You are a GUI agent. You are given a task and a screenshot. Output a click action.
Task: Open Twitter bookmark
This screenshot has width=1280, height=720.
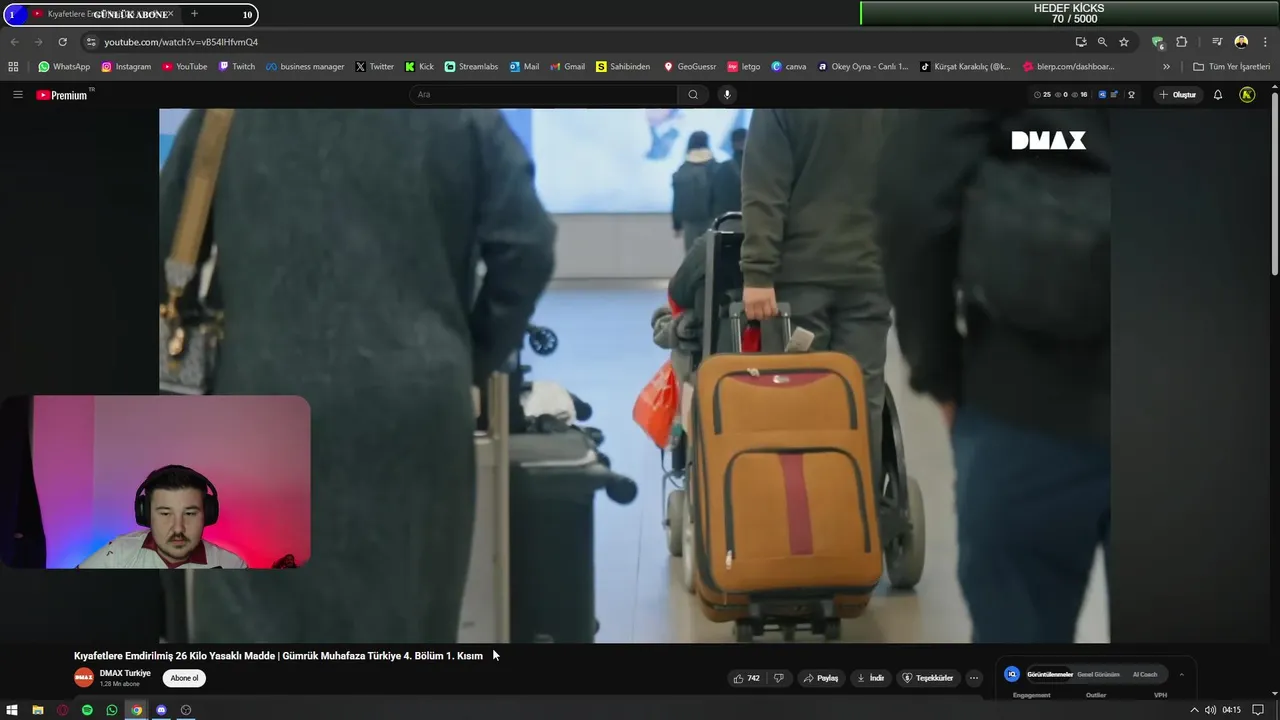point(375,67)
